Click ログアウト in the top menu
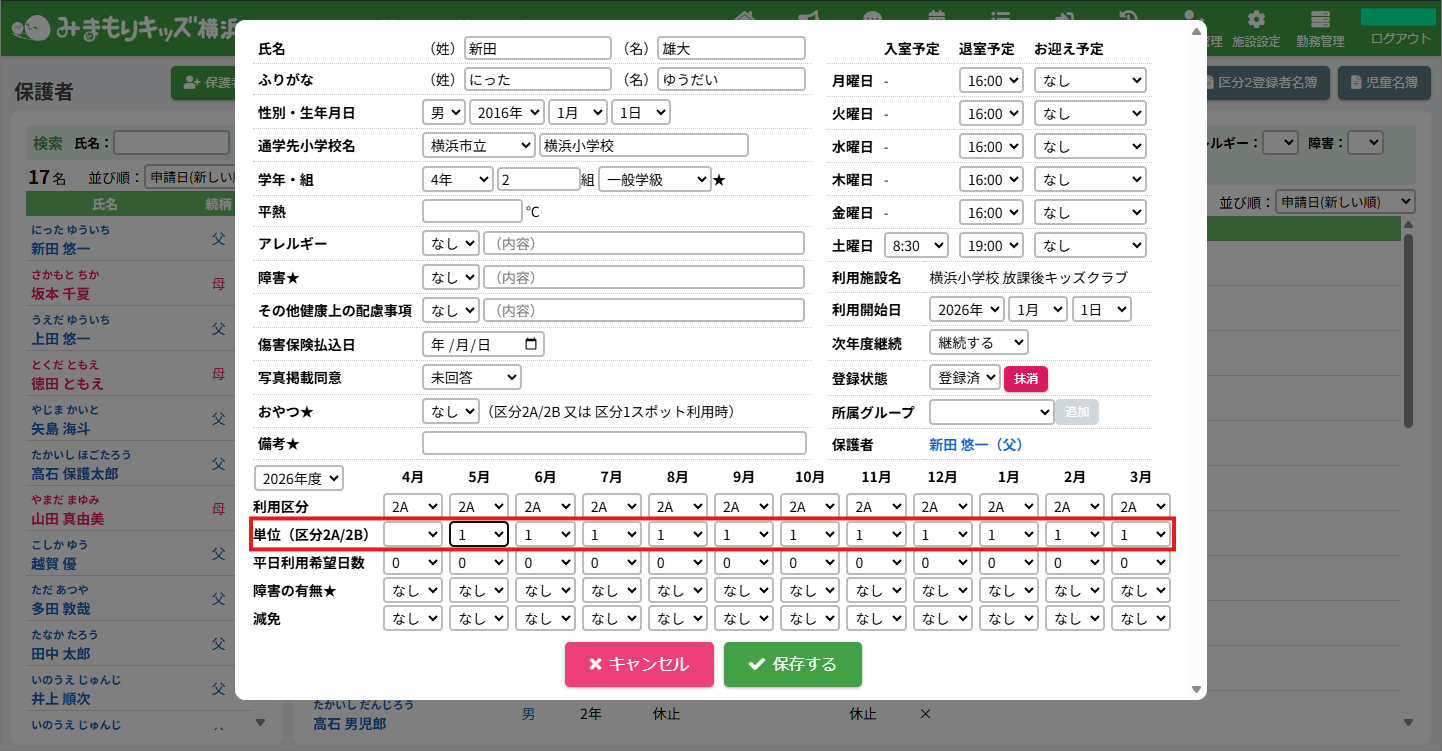Screen dimensions: 1442x751 [1400, 39]
